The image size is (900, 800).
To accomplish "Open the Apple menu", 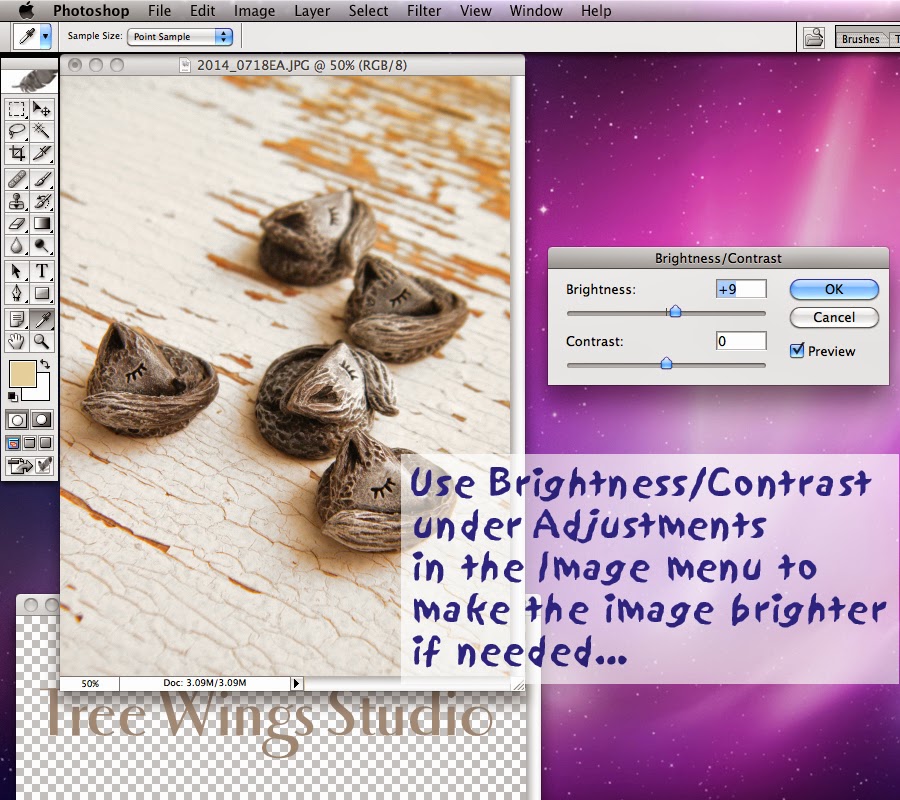I will [26, 10].
